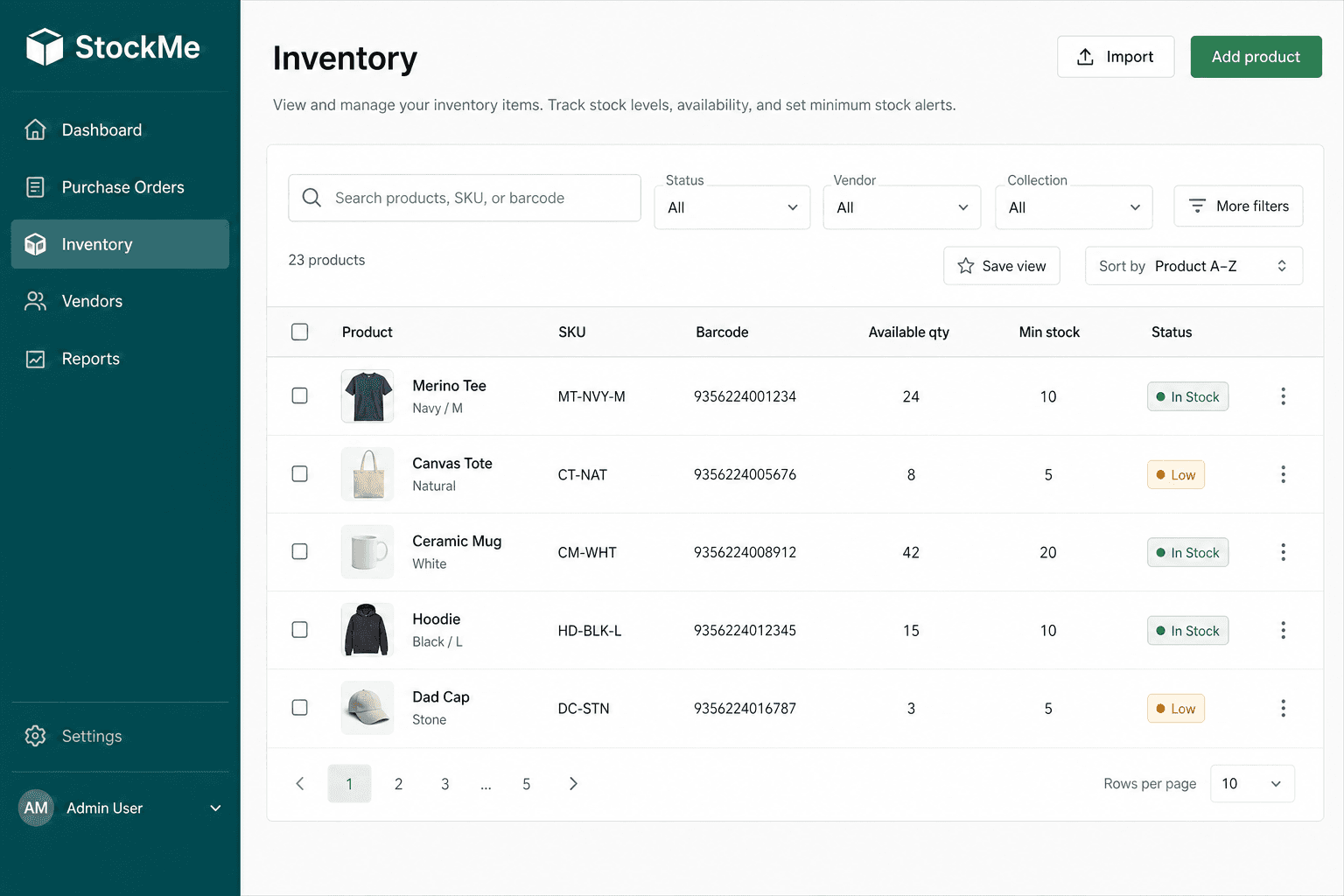Open Purchase Orders in the sidebar
Screen dimensions: 1344x896
click(x=120, y=187)
